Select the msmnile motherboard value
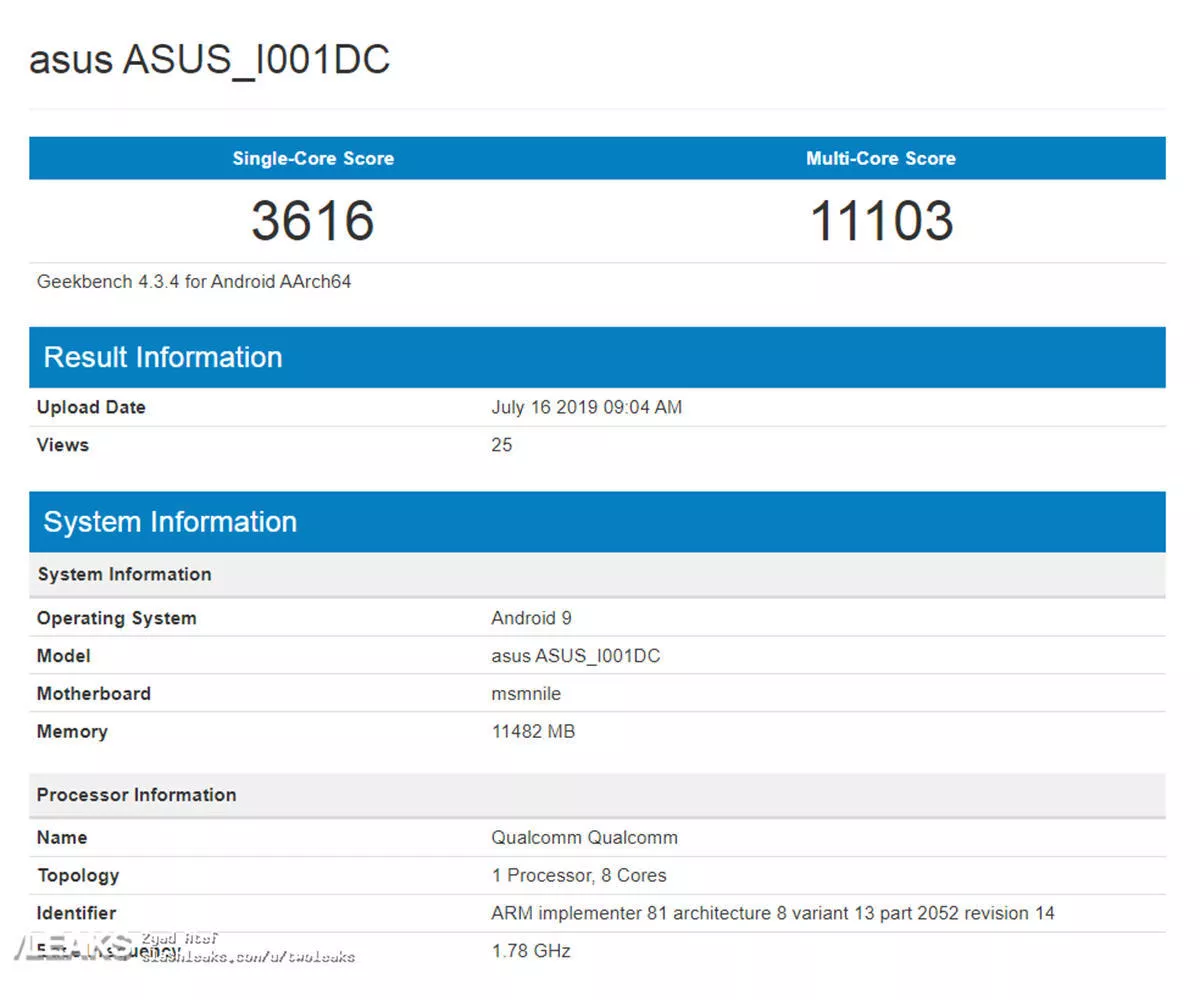1200x1000 pixels. (526, 694)
